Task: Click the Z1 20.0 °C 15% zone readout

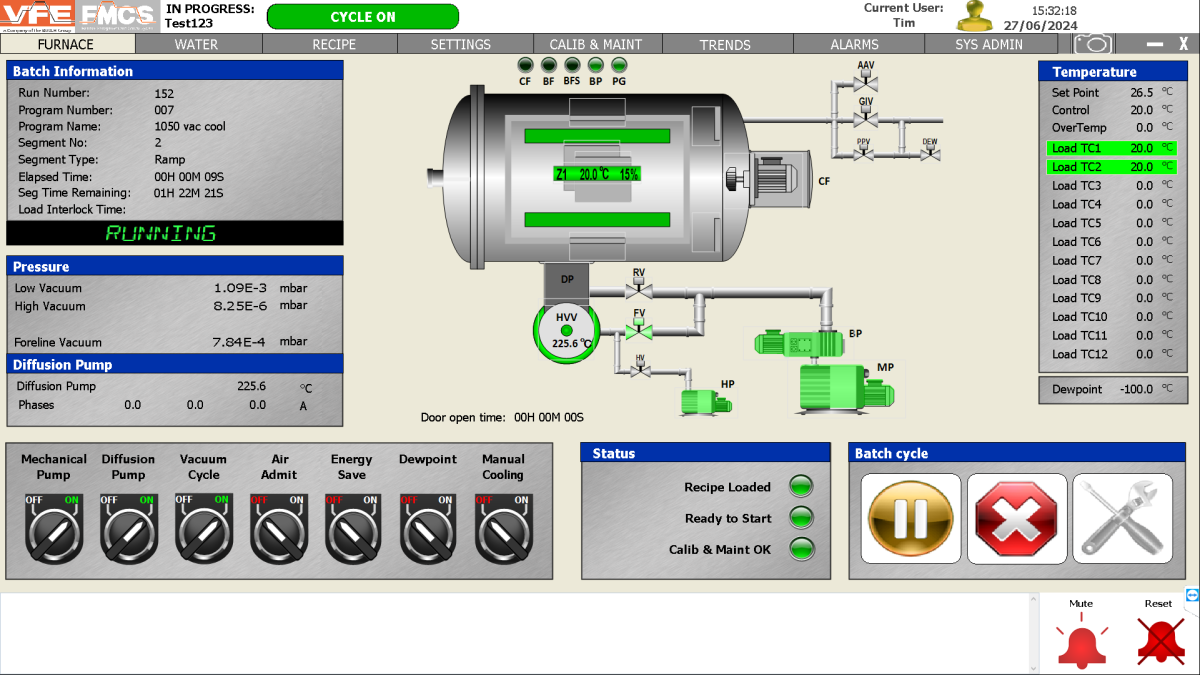Action: coord(597,173)
